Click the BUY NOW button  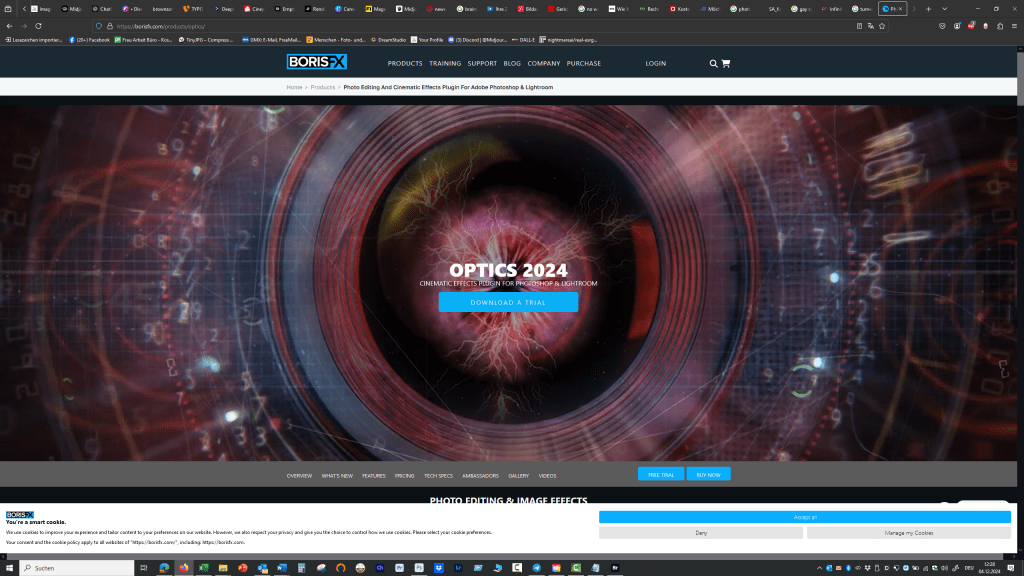click(x=708, y=474)
